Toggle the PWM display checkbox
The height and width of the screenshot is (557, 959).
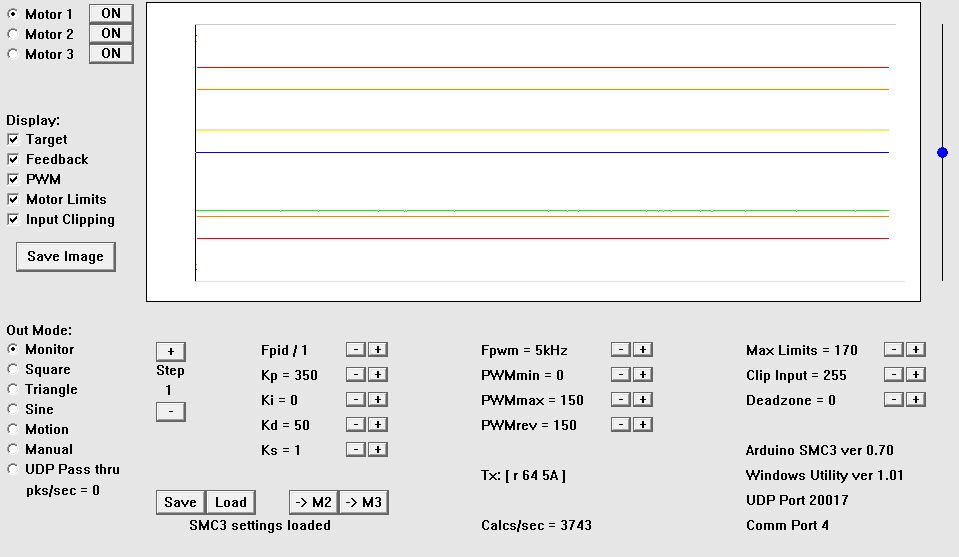pos(14,180)
